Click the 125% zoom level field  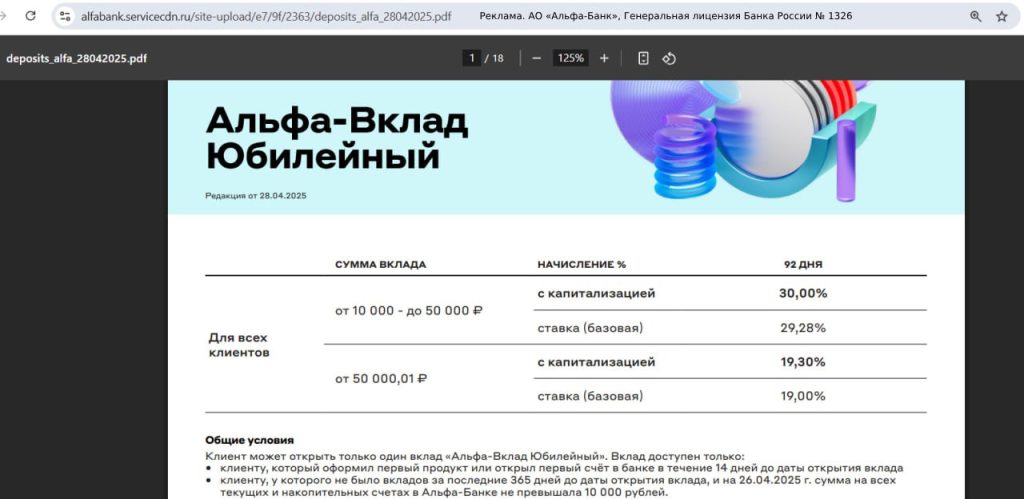pos(571,58)
